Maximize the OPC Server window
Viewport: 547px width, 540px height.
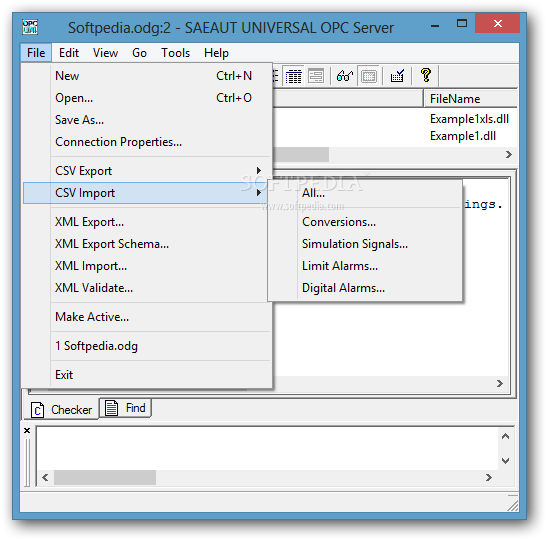point(462,23)
